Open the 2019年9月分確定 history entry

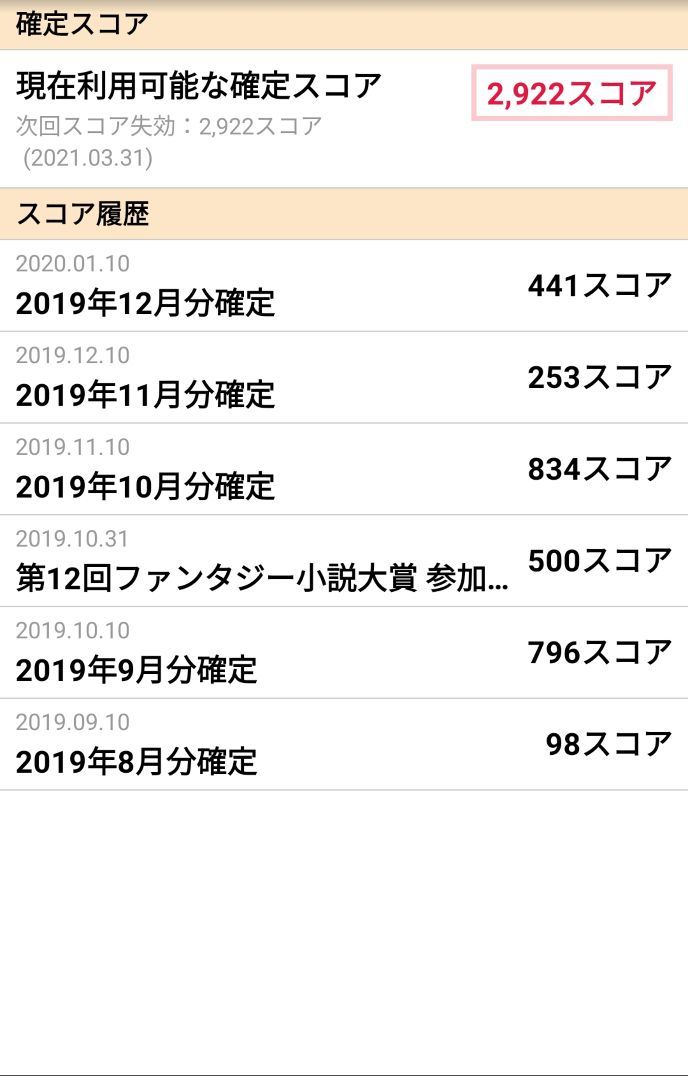pyautogui.click(x=136, y=669)
